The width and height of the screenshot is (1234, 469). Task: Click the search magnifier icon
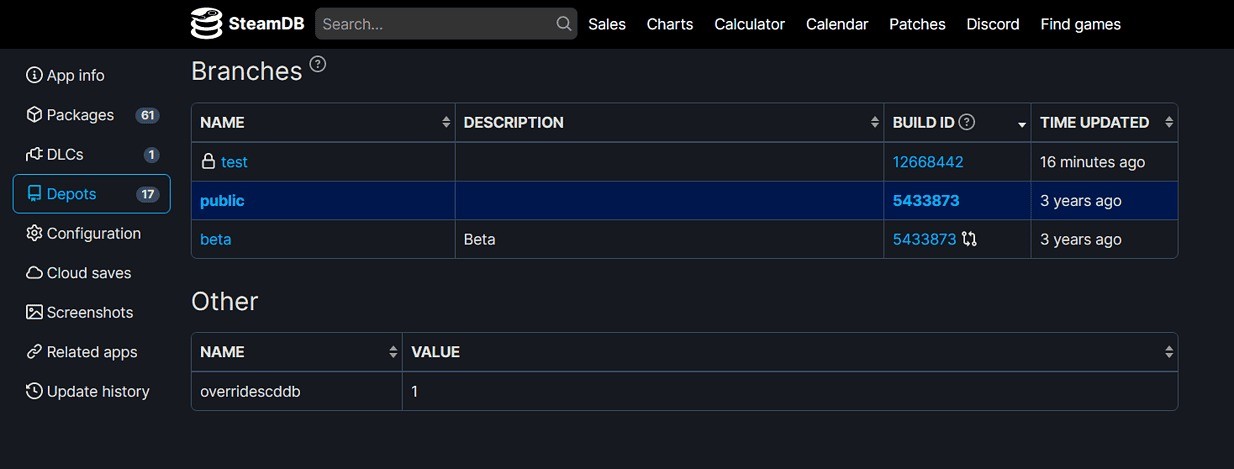(x=564, y=24)
